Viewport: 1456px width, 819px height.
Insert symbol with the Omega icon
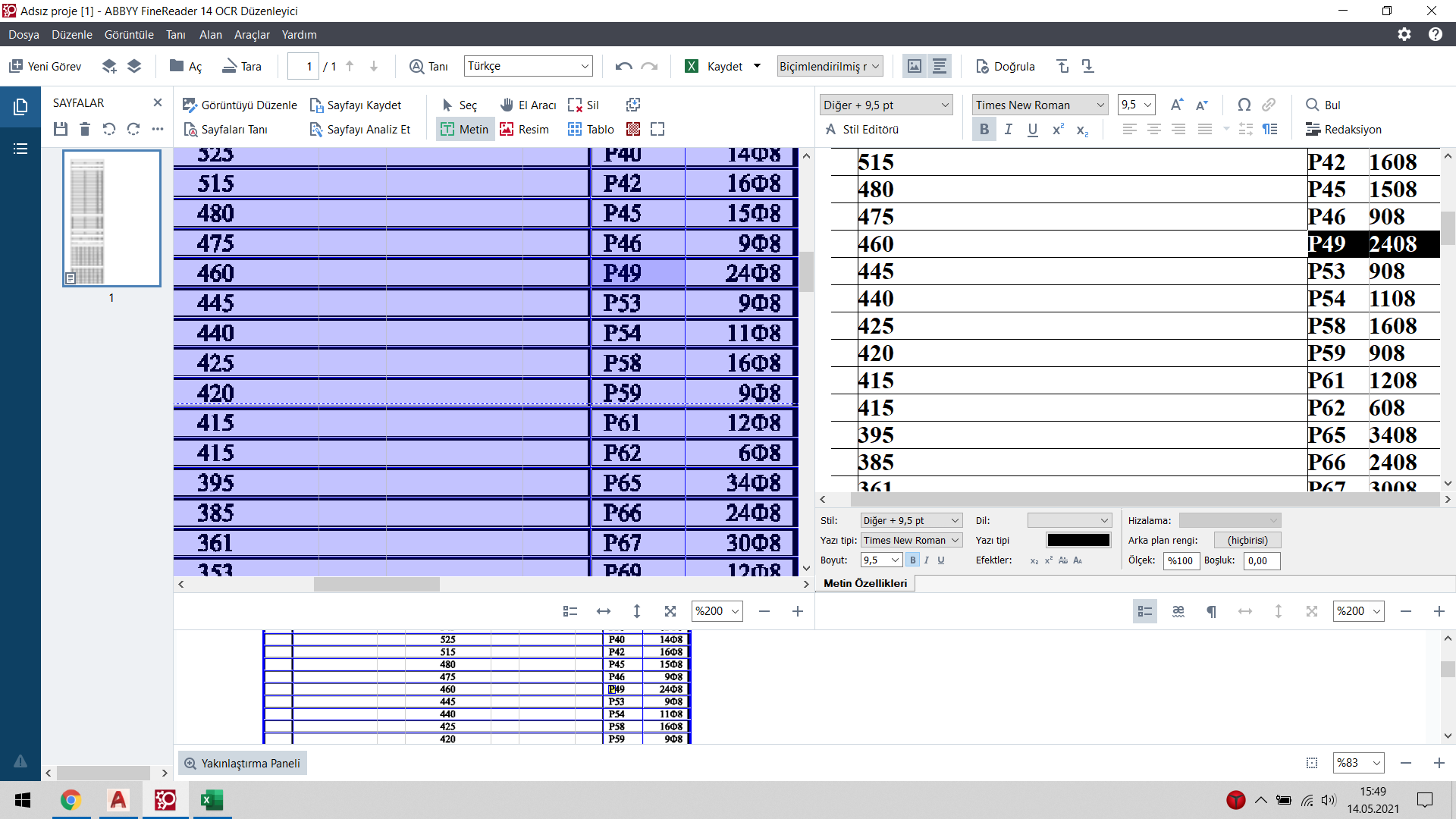(x=1244, y=105)
